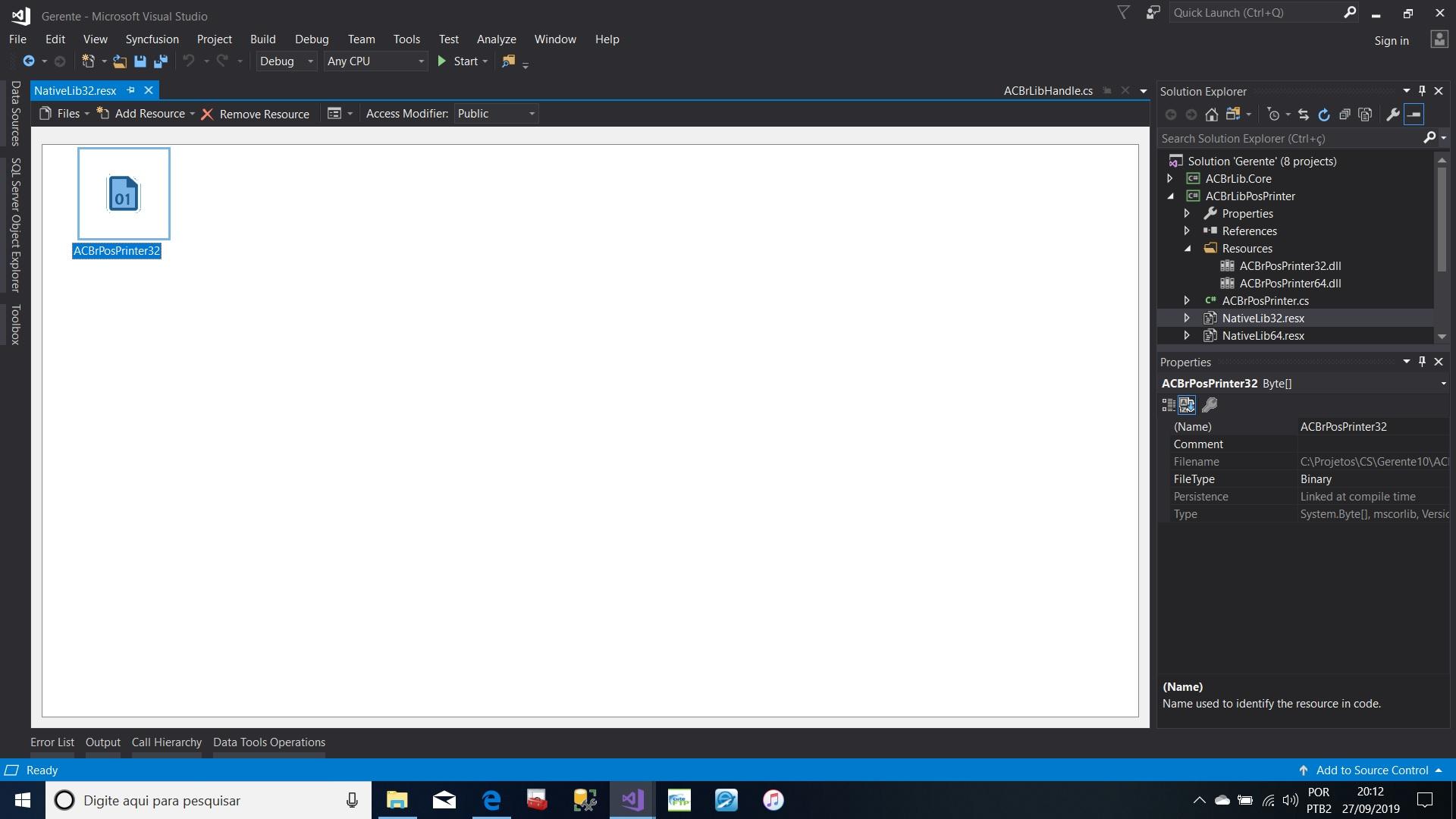Open the Files resource type dropdown
The image size is (1456, 819).
pos(64,114)
